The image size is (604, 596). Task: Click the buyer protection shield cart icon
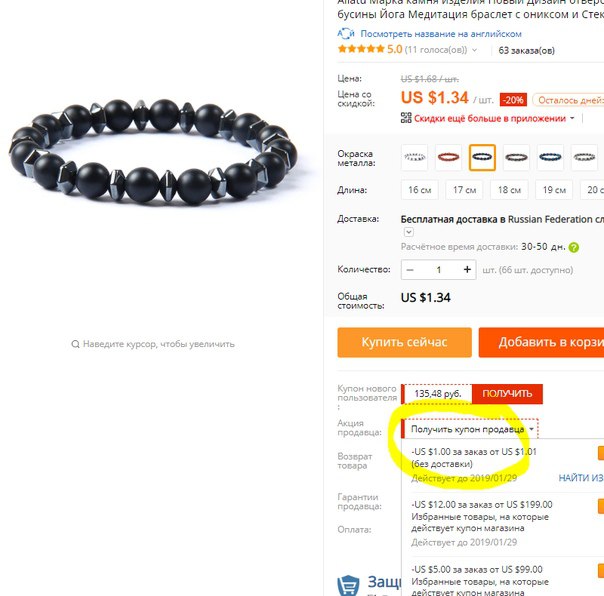(349, 586)
